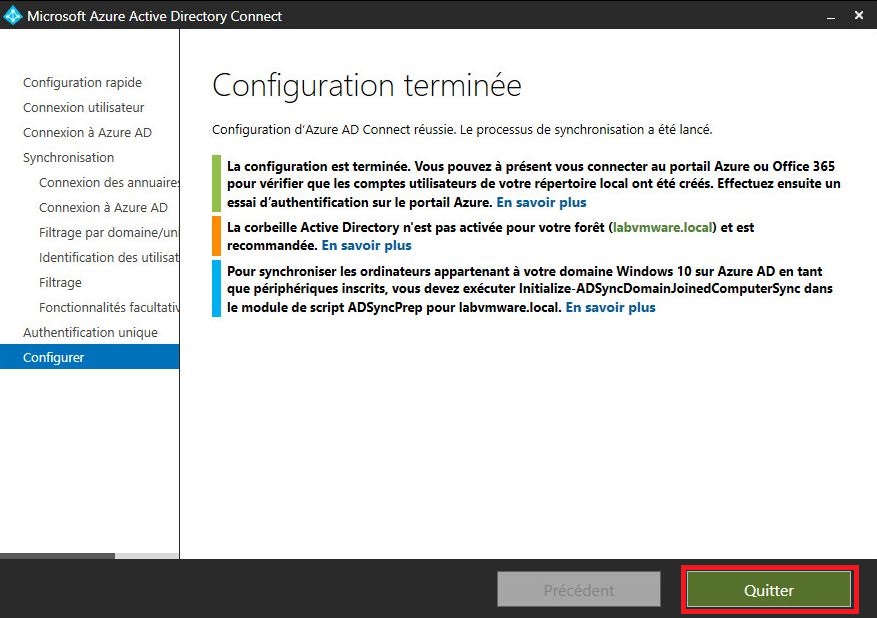
Task: Click the Microsoft Azure Active Directory Connect title text
Action: tap(154, 16)
